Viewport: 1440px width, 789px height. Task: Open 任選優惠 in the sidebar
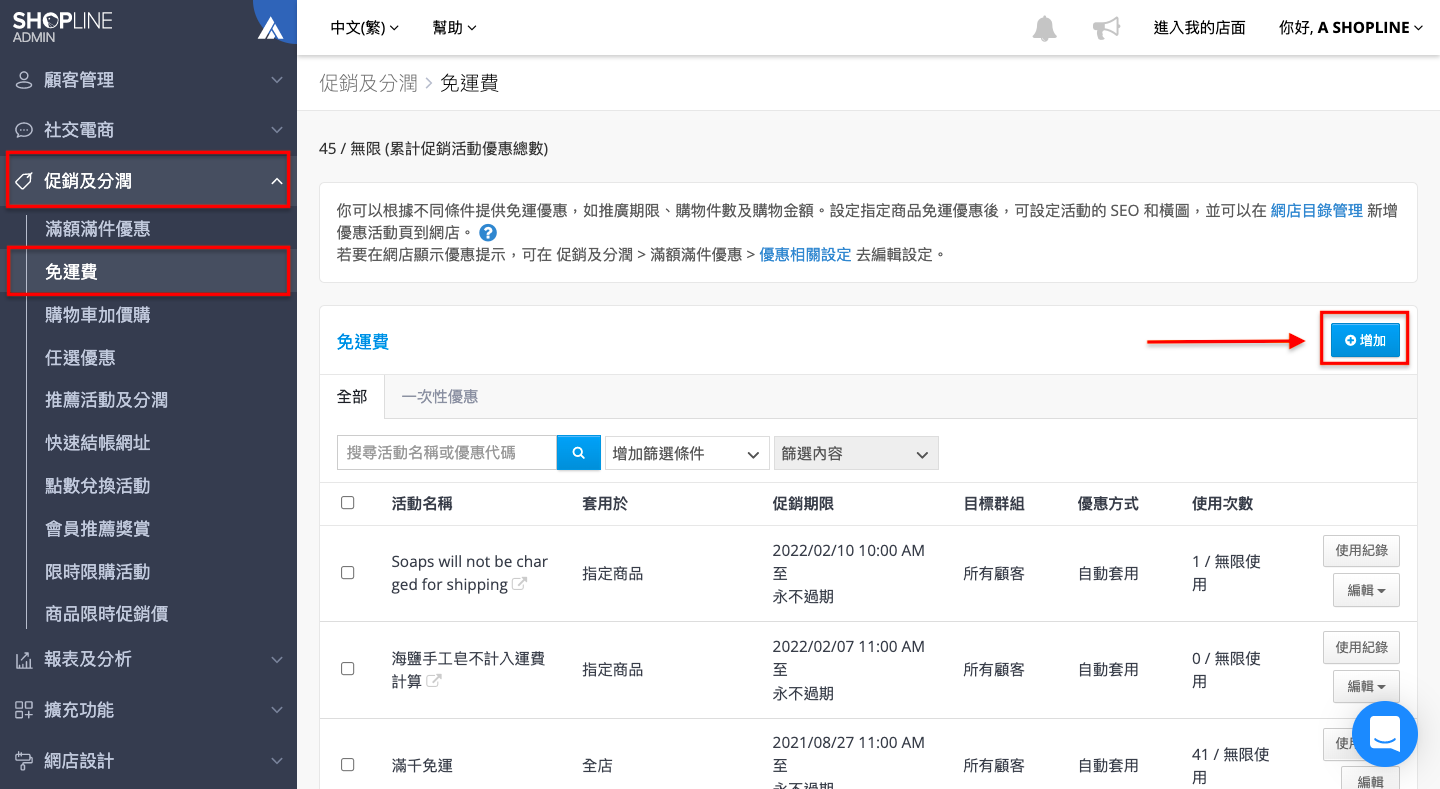point(80,358)
